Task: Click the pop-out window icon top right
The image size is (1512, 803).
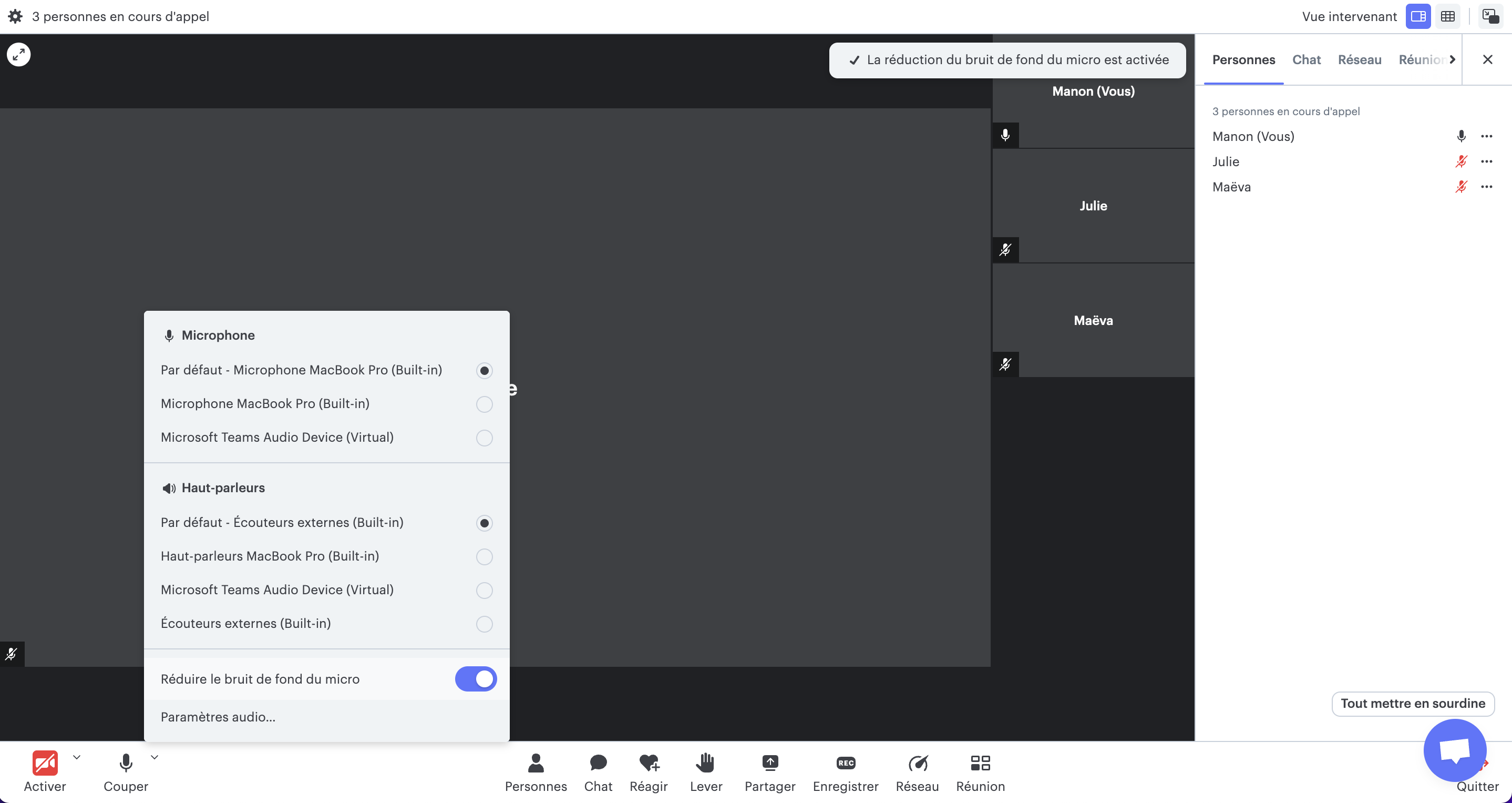Action: pos(1491,16)
